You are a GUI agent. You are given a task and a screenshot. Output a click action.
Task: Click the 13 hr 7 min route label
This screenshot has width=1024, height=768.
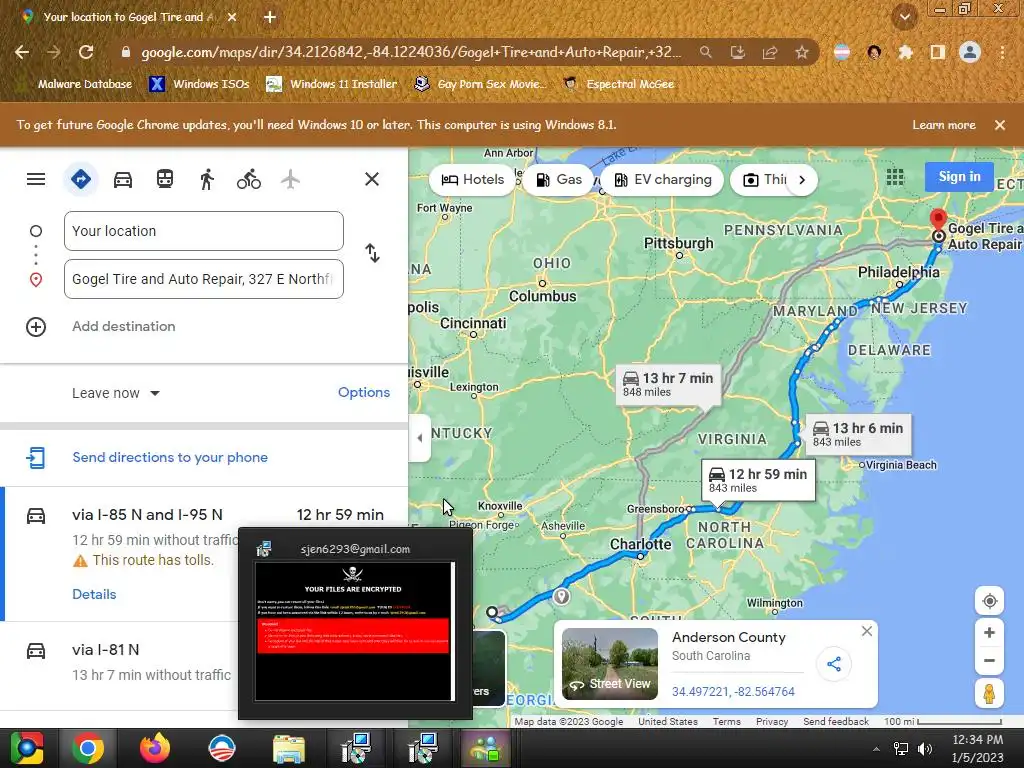668,384
